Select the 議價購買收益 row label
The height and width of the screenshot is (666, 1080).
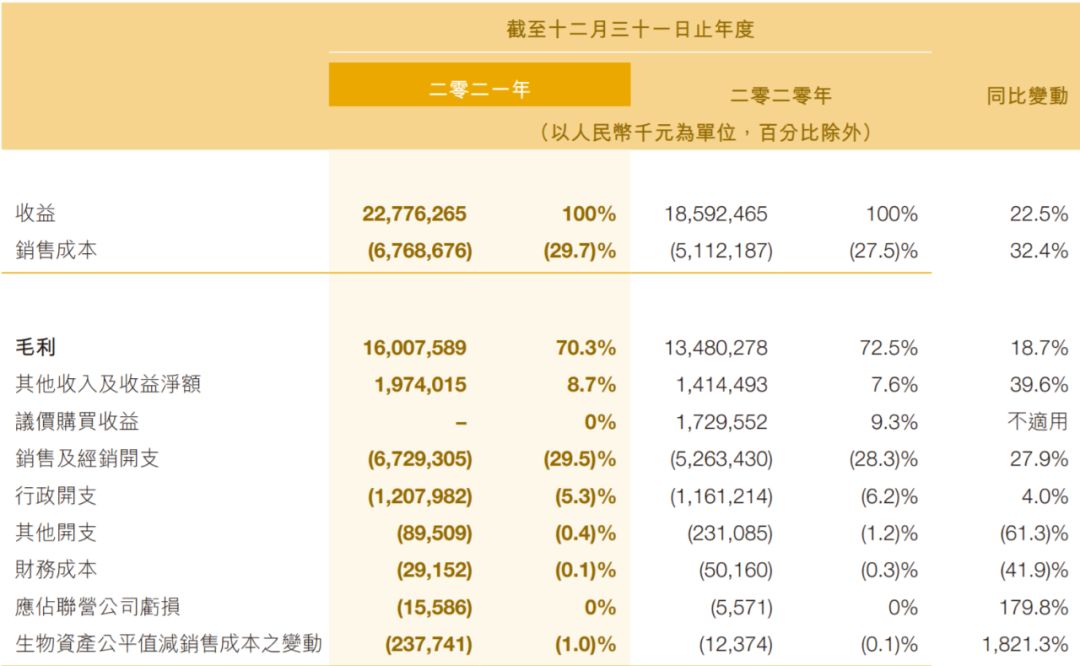pos(76,421)
